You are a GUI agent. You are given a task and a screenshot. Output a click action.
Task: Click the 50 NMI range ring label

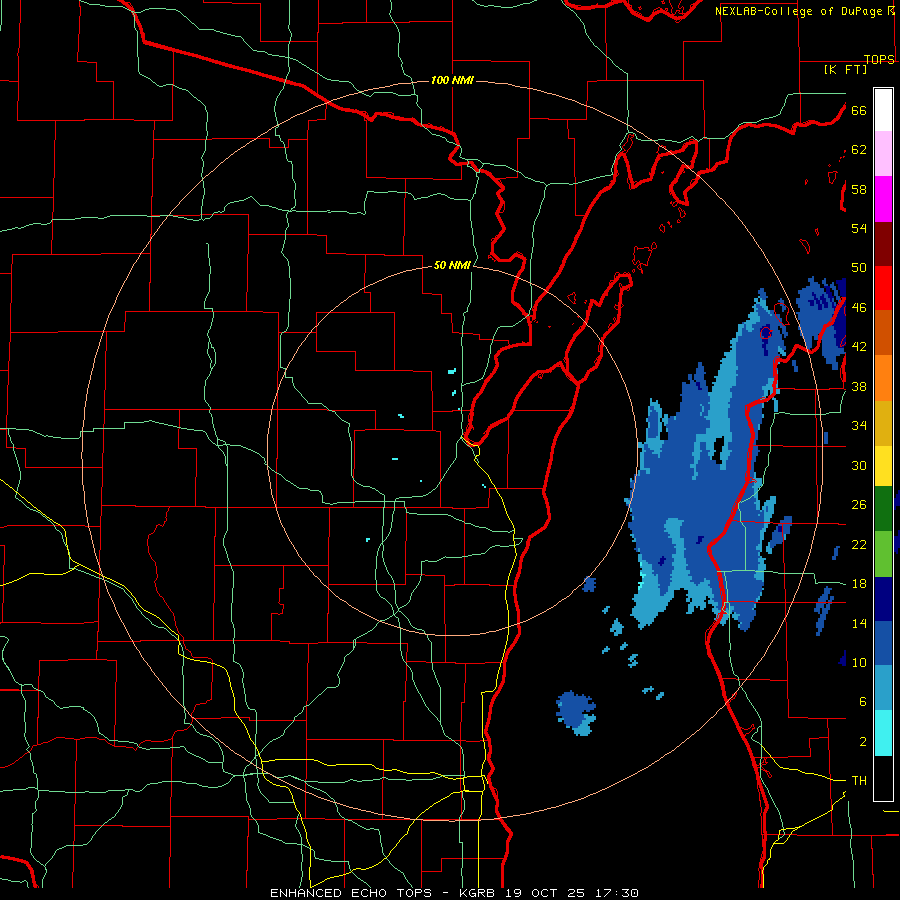coord(452,265)
